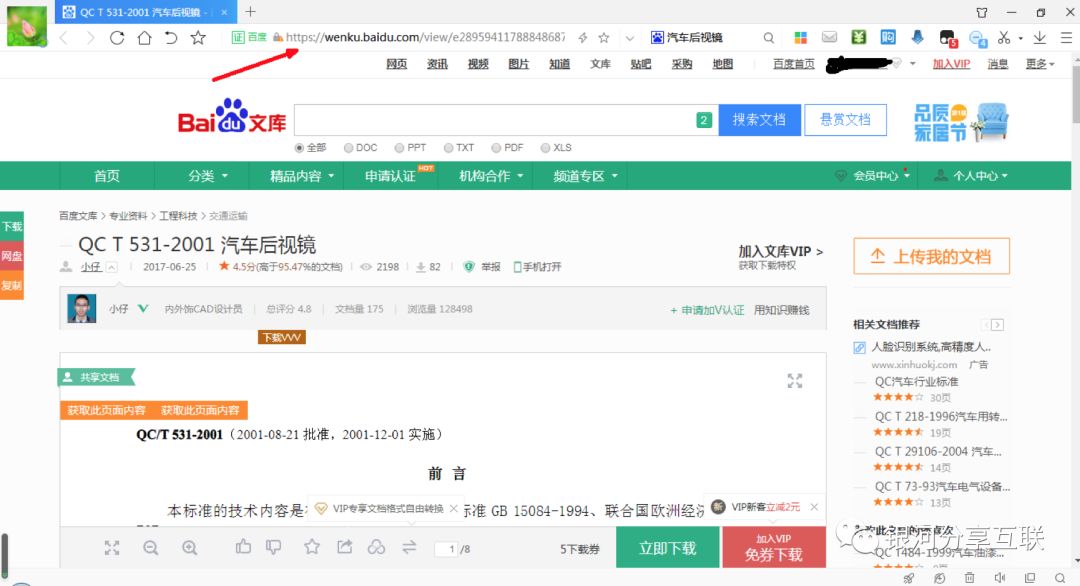Image resolution: width=1080 pixels, height=586 pixels.
Task: Click the browser address bar URL
Action: click(425, 37)
